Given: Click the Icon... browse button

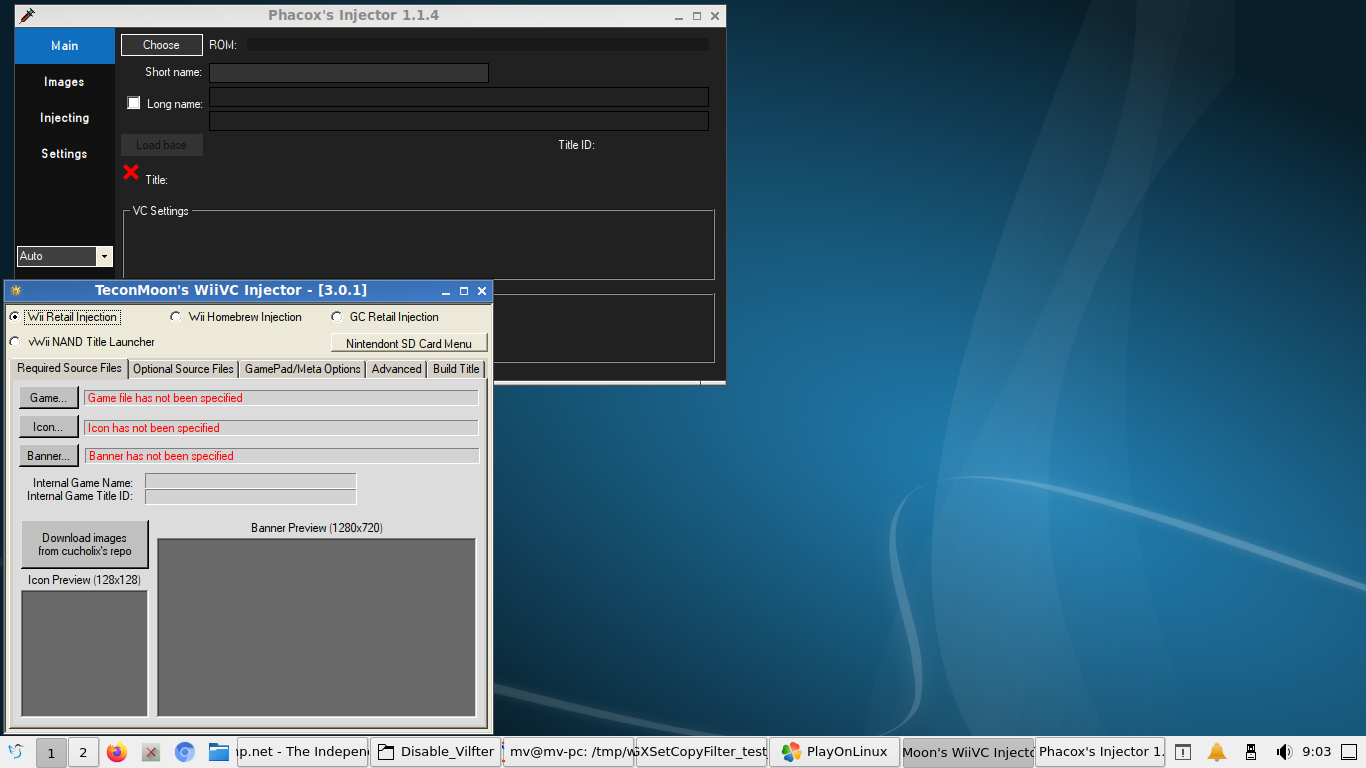Looking at the screenshot, I should click(x=49, y=427).
